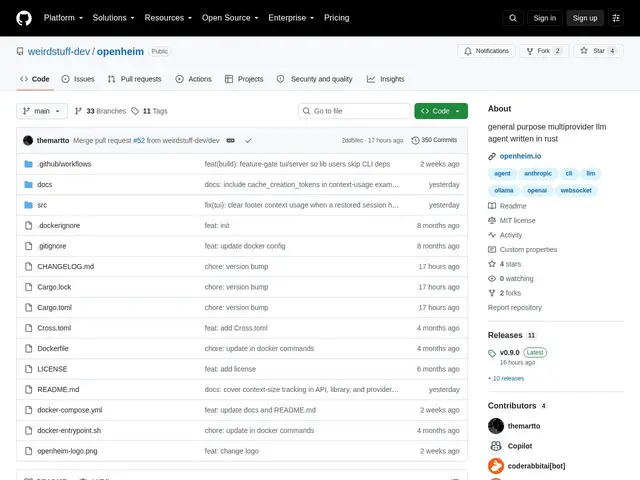View the 33 Branches link
Viewport: 640px width, 480px height.
click(100, 111)
